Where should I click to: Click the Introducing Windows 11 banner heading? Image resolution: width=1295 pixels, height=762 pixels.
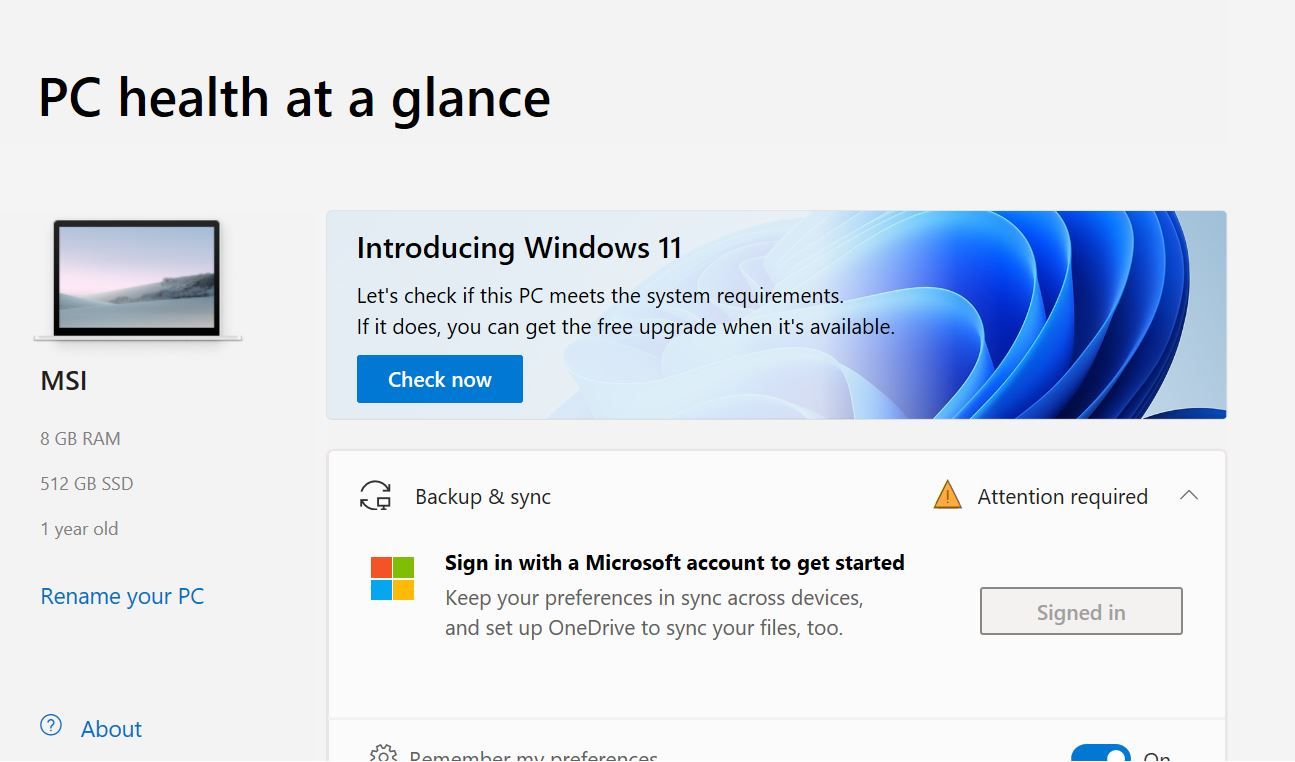519,248
